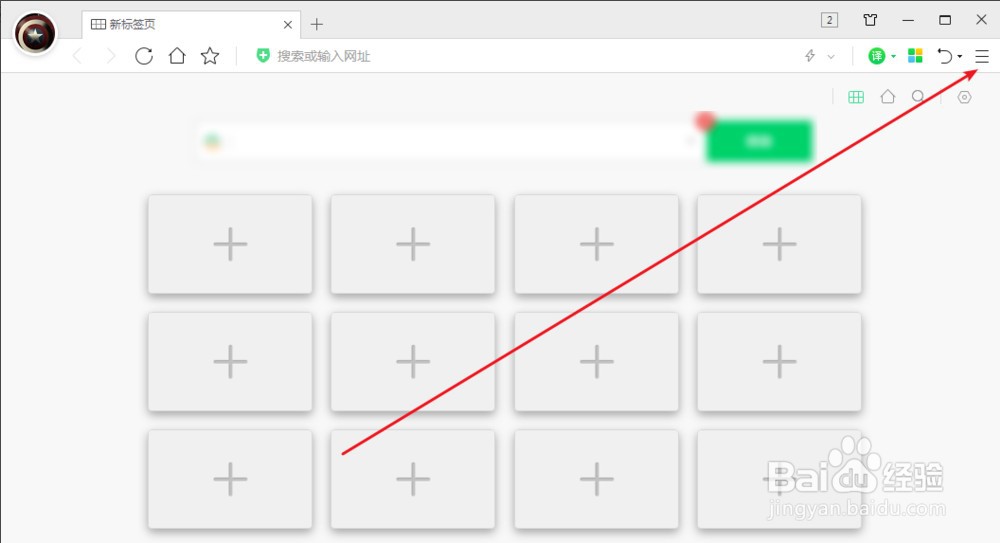
Task: Expand the undo icon dropdown arrow
Action: (960, 57)
